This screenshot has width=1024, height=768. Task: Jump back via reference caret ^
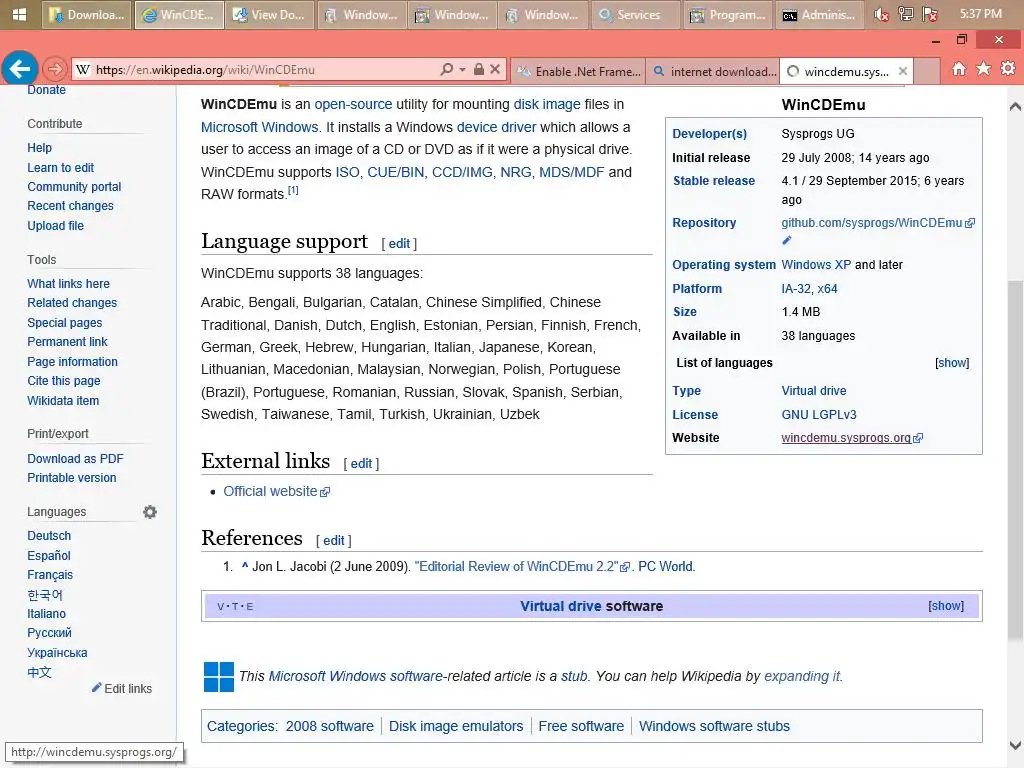point(245,566)
